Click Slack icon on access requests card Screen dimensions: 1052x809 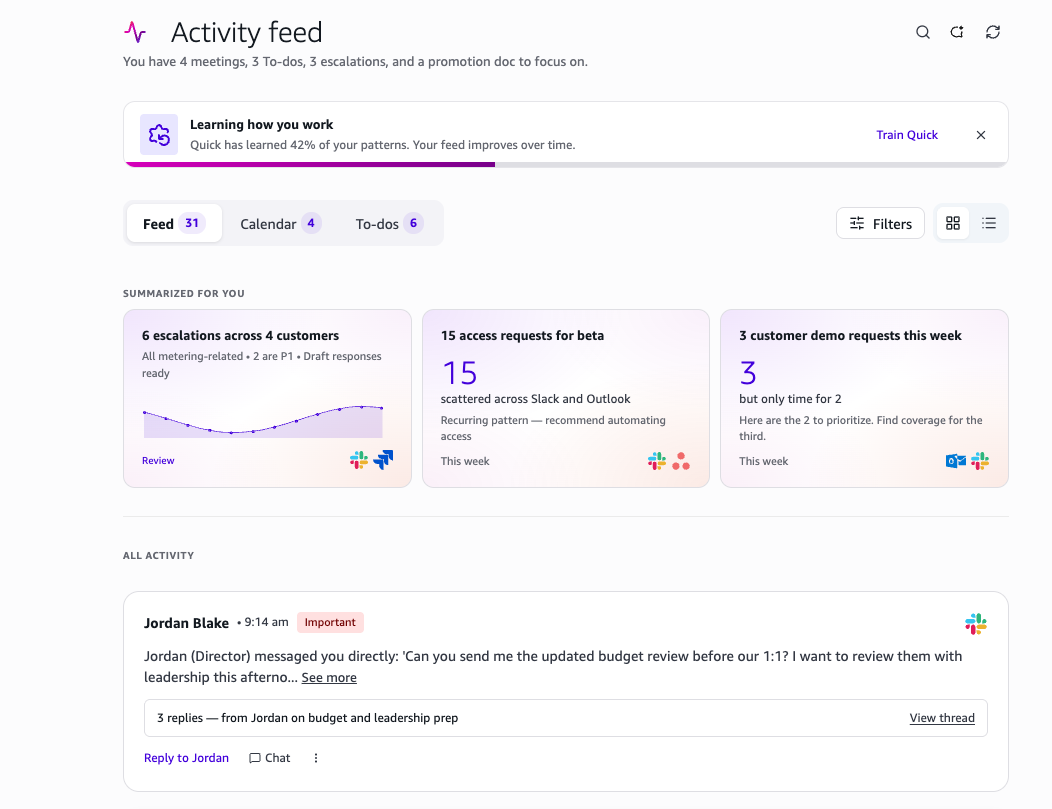[x=657, y=461]
